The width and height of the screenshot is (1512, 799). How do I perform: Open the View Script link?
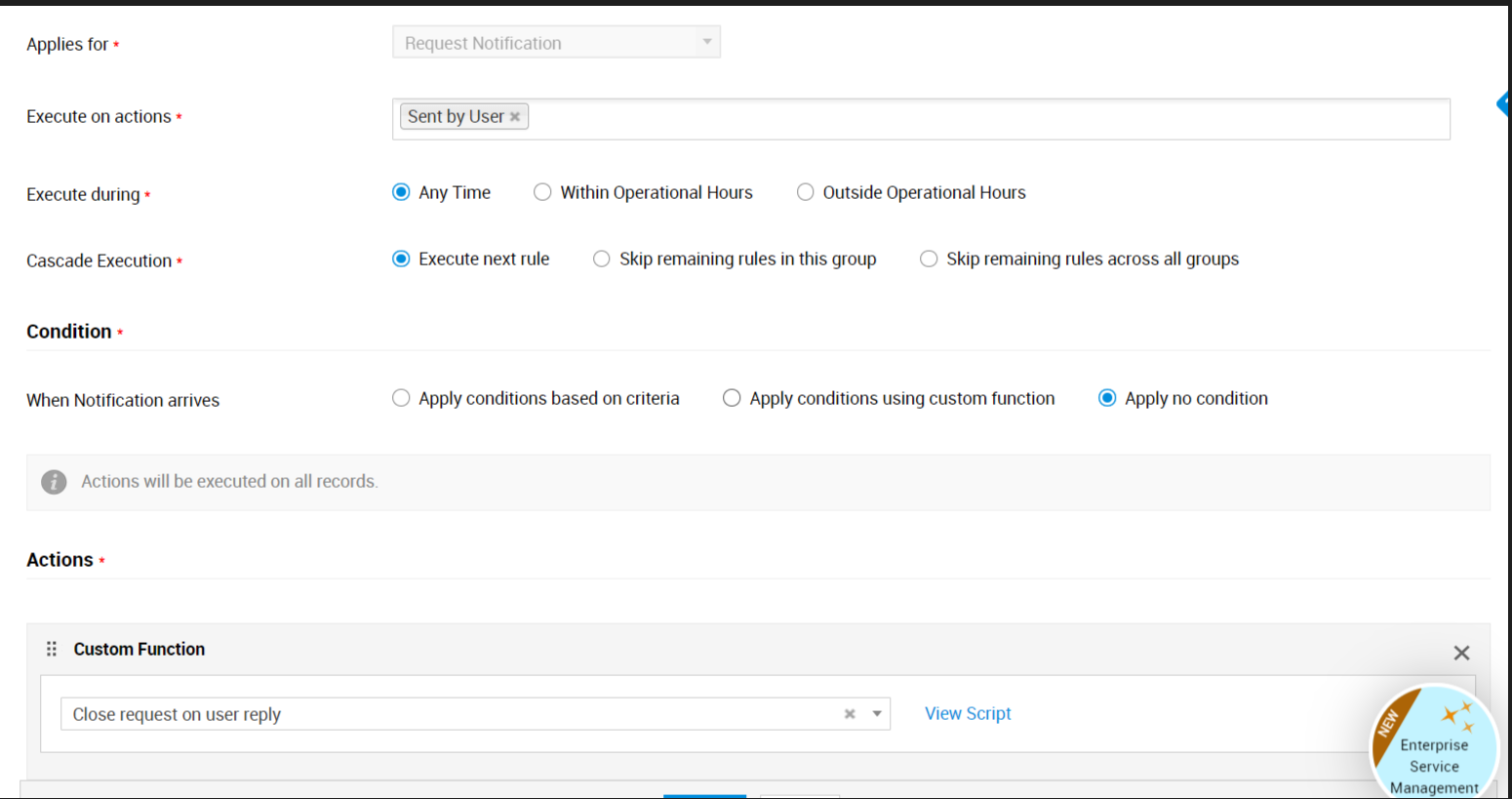point(968,713)
